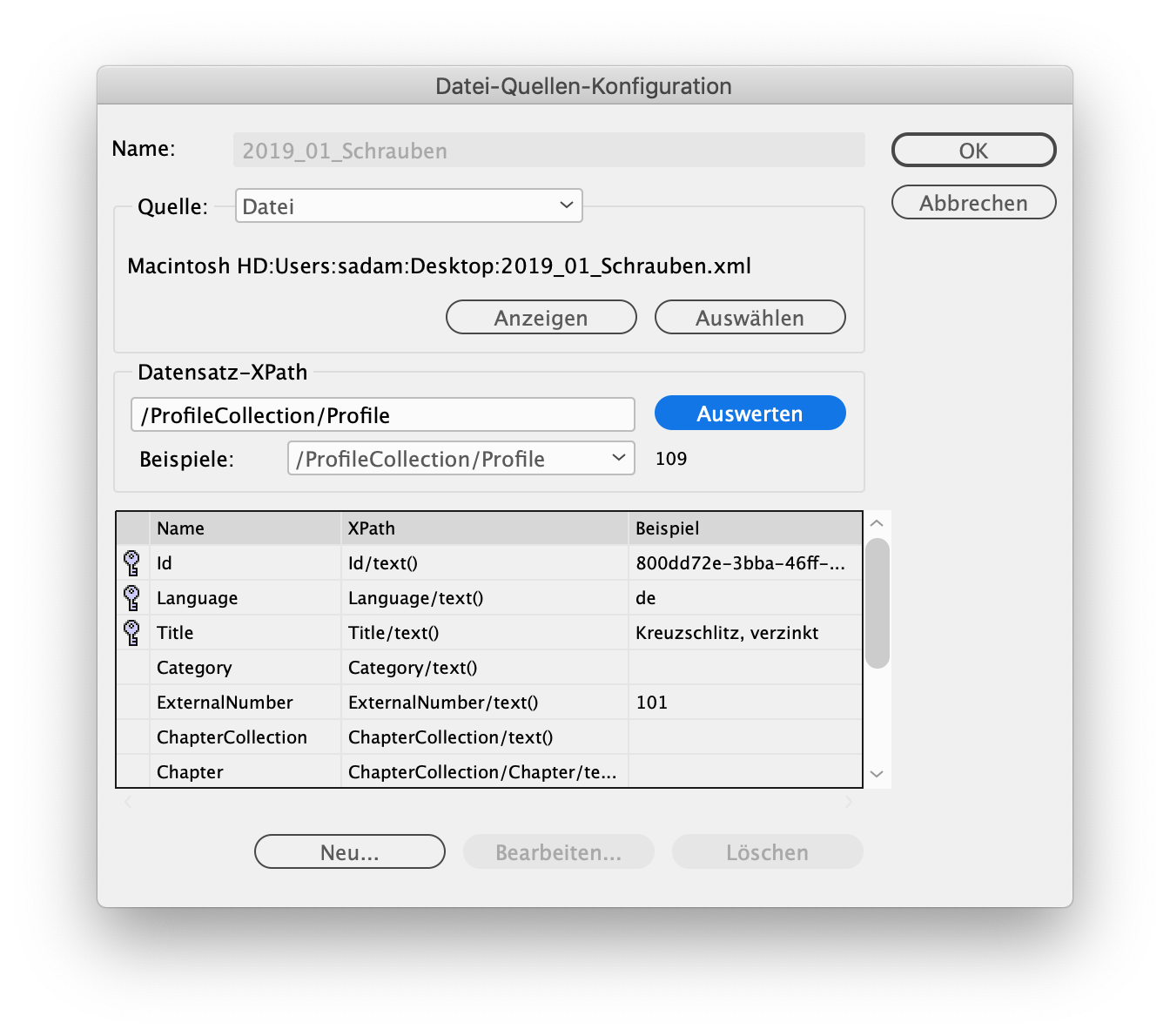Click into the Datensatz-XPath text field
This screenshot has width=1170, height=1036.
[382, 415]
